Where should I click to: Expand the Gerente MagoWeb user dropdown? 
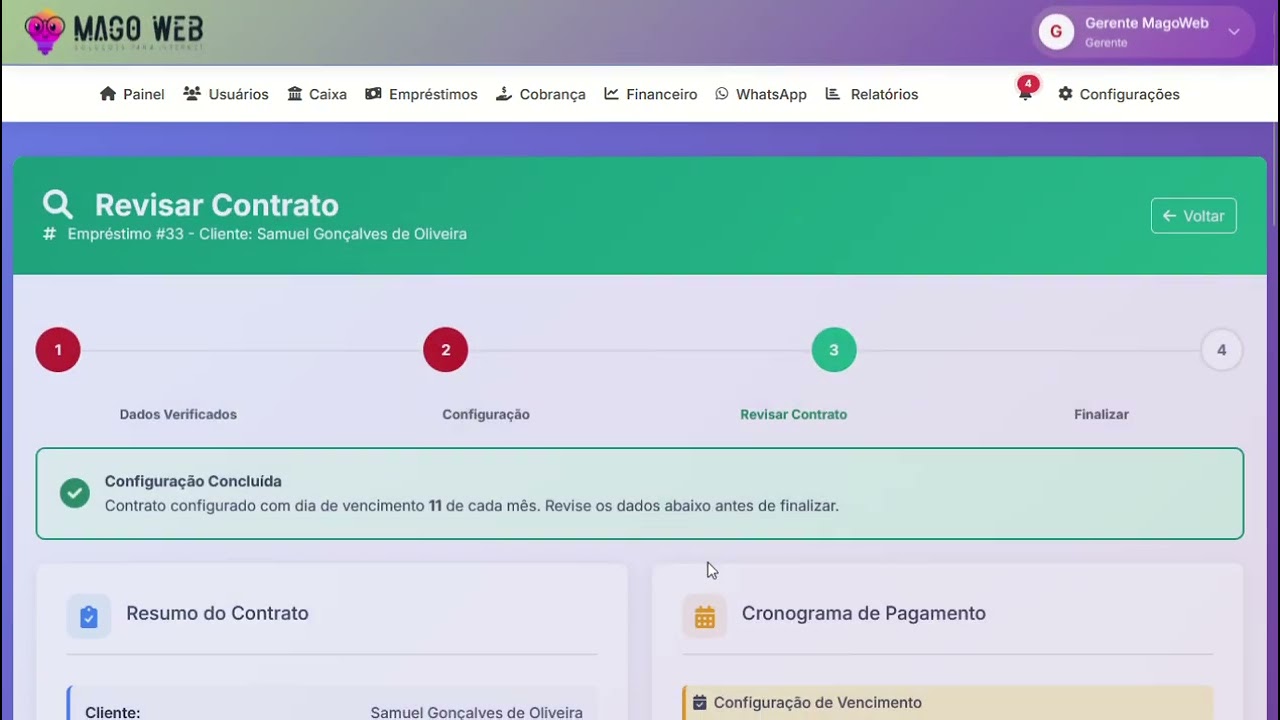click(x=1142, y=32)
